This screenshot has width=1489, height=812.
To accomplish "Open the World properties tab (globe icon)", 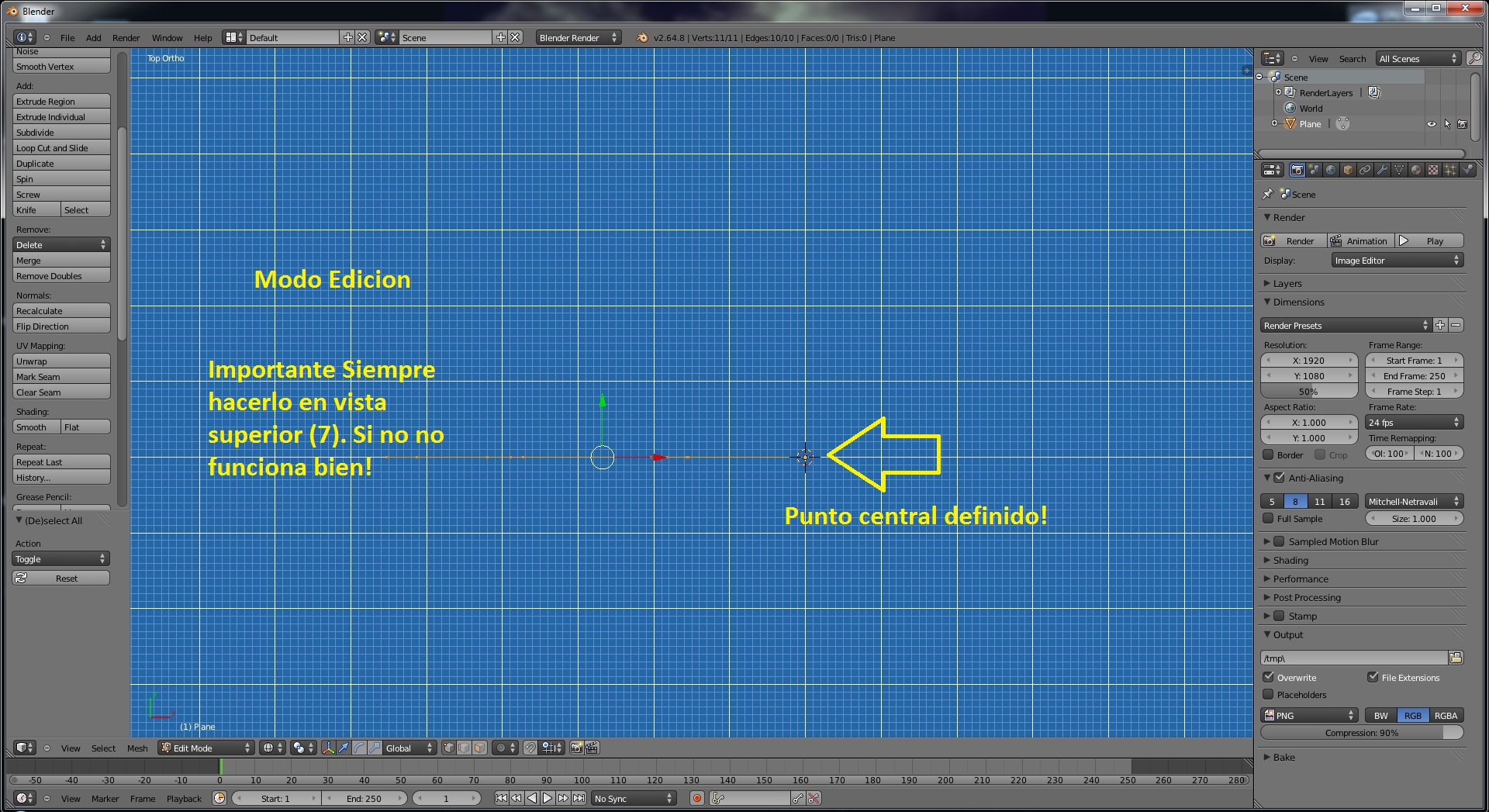I will pos(1331,170).
